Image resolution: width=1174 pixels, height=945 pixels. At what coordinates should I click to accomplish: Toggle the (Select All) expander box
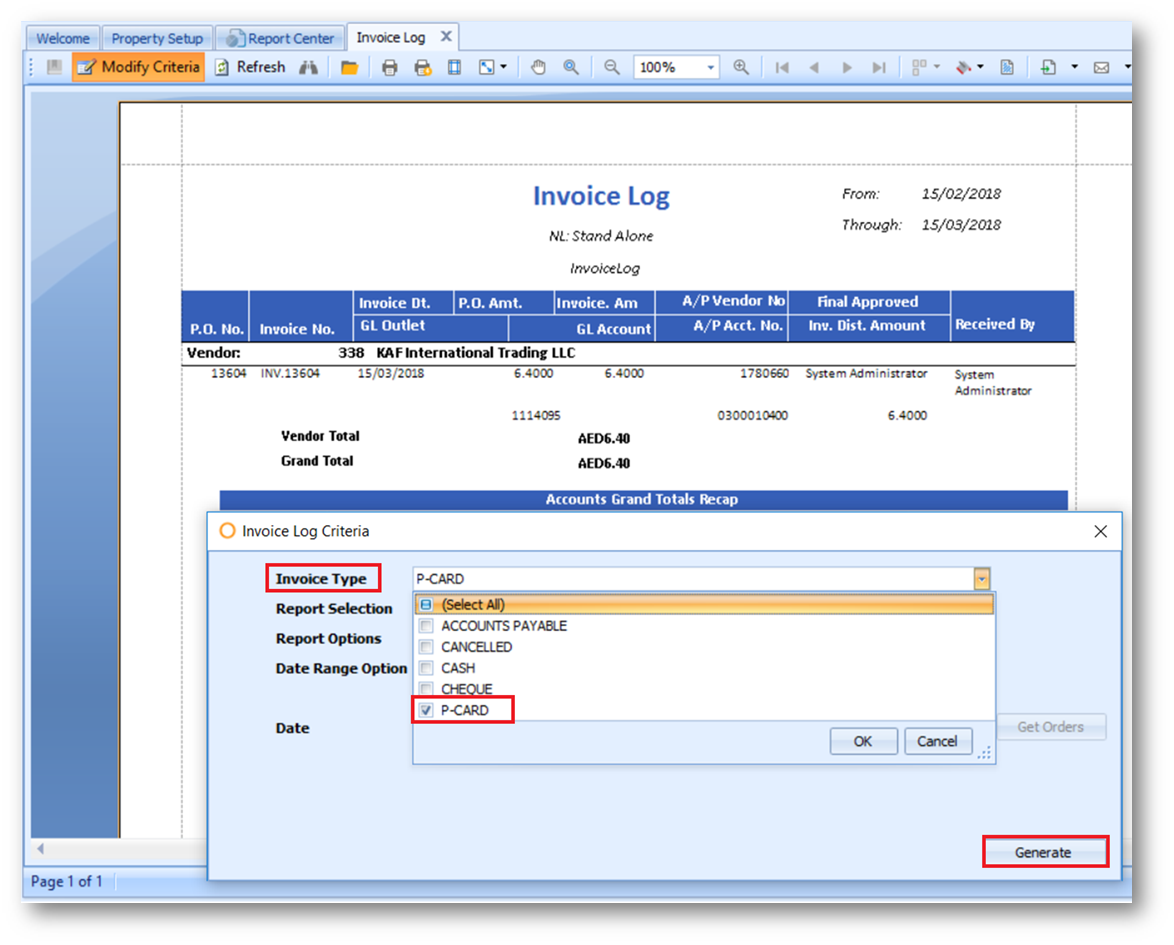coord(426,605)
